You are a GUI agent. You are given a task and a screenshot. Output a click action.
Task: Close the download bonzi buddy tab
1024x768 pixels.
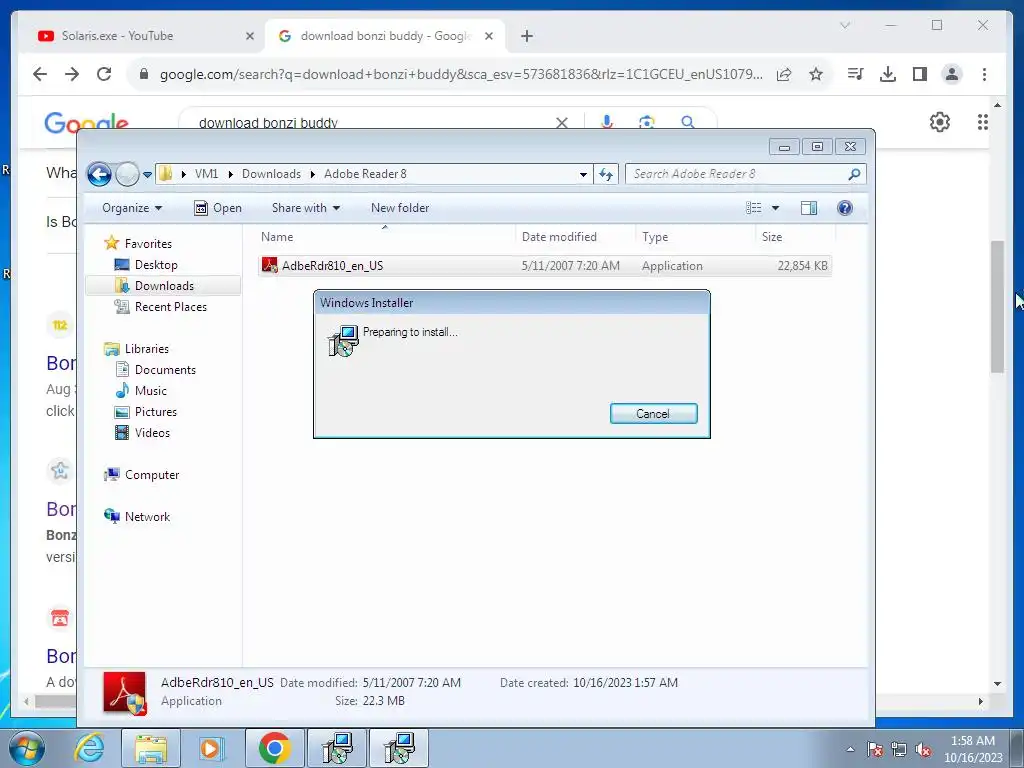(488, 36)
